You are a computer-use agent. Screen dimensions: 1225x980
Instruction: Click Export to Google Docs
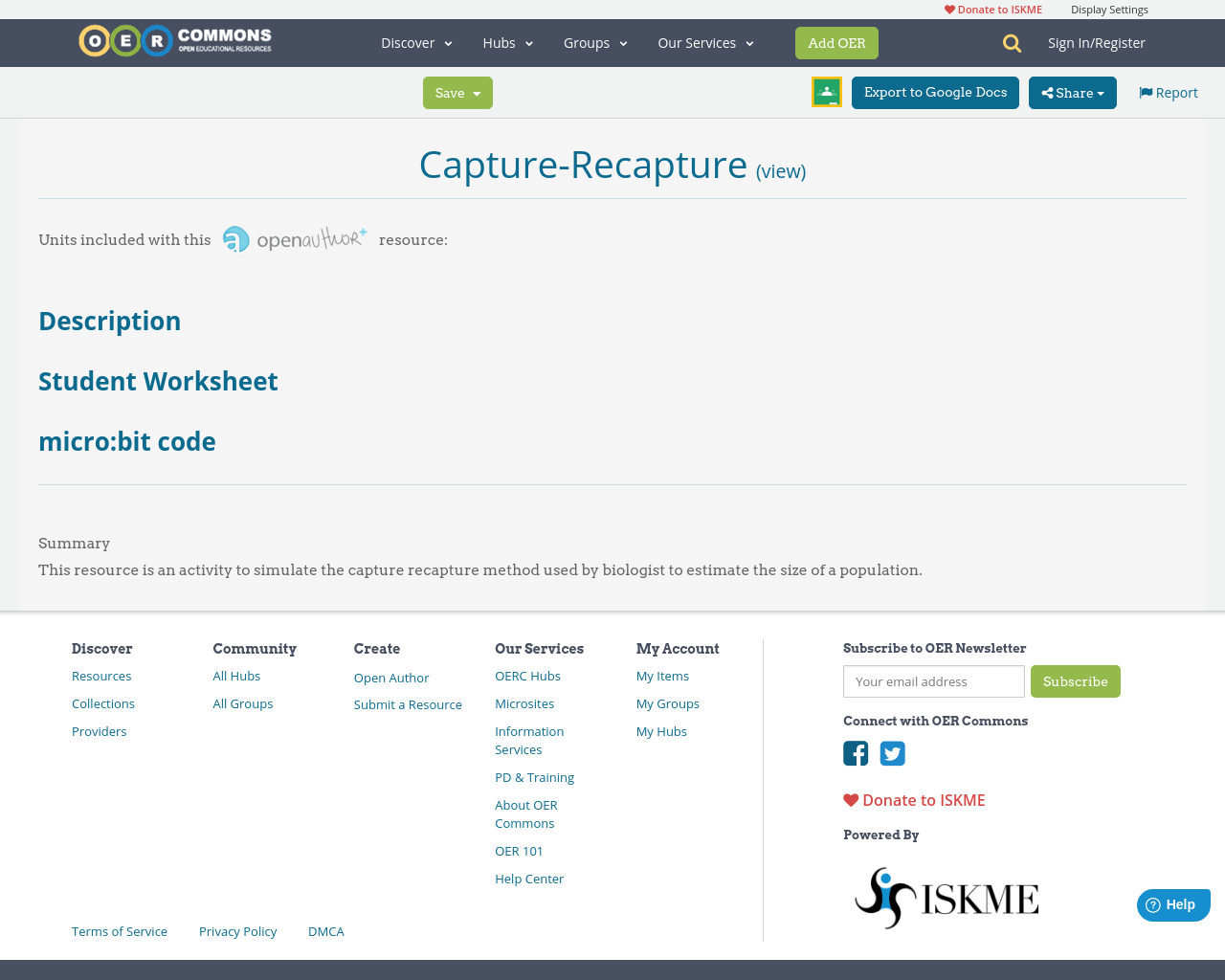[x=935, y=92]
